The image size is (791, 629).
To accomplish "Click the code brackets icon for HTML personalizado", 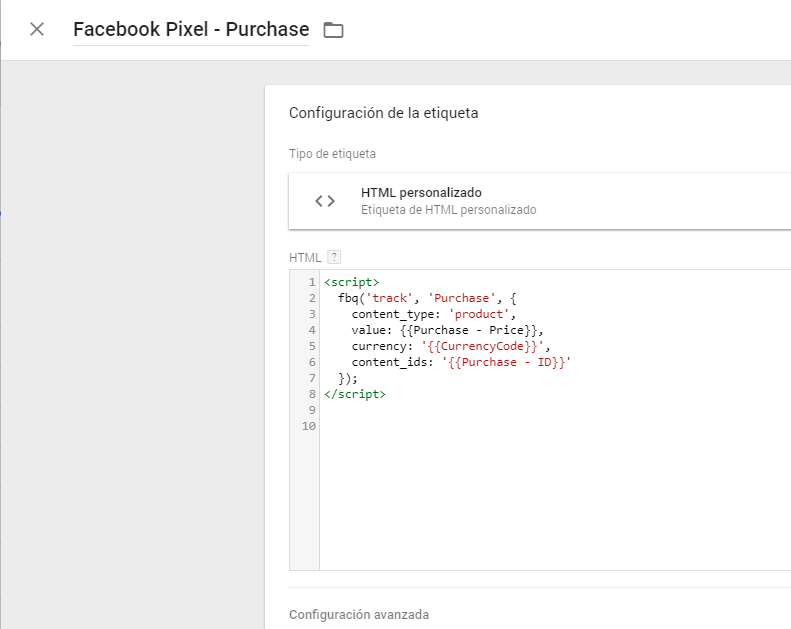I will tap(325, 201).
